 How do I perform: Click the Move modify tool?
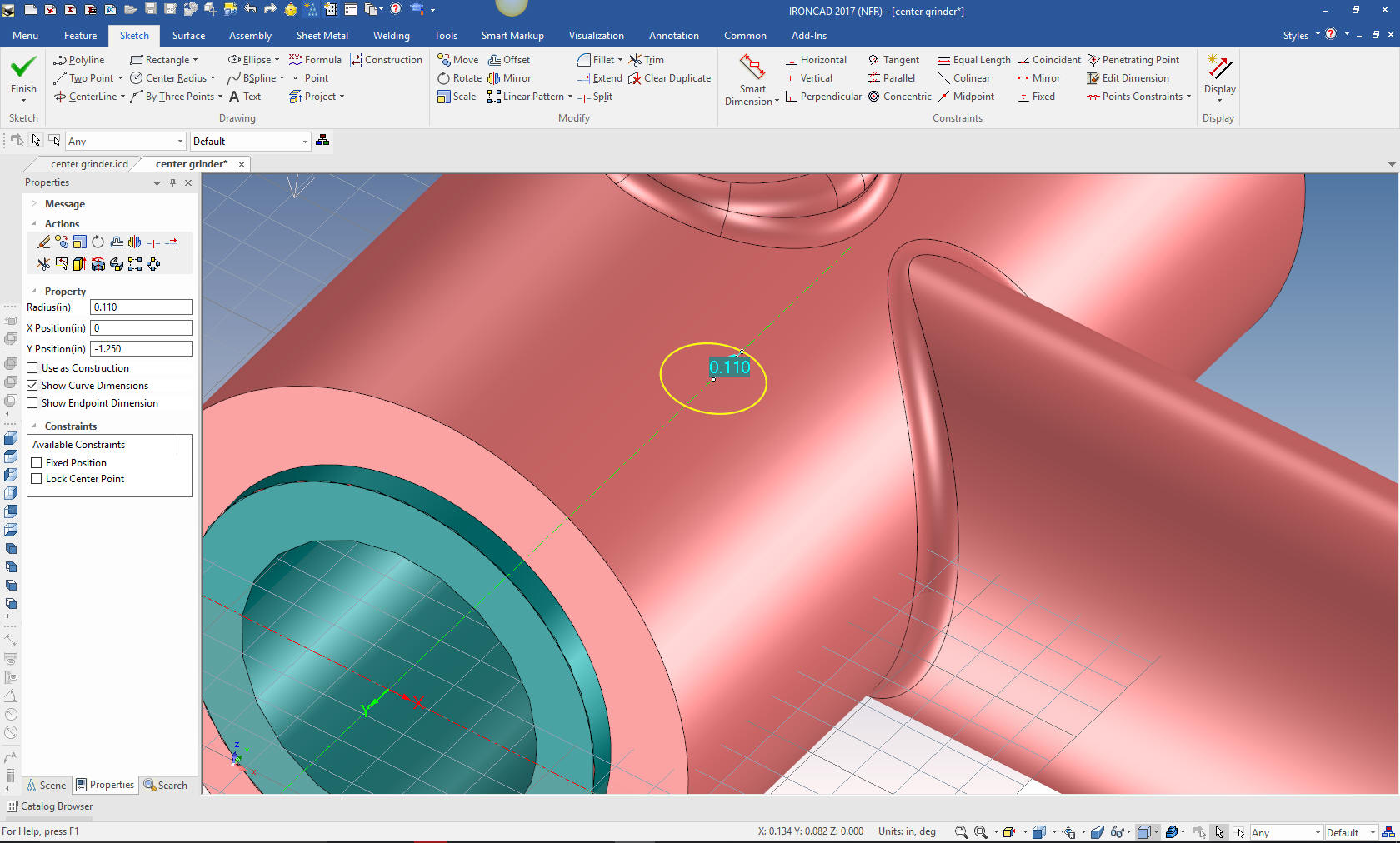click(457, 60)
